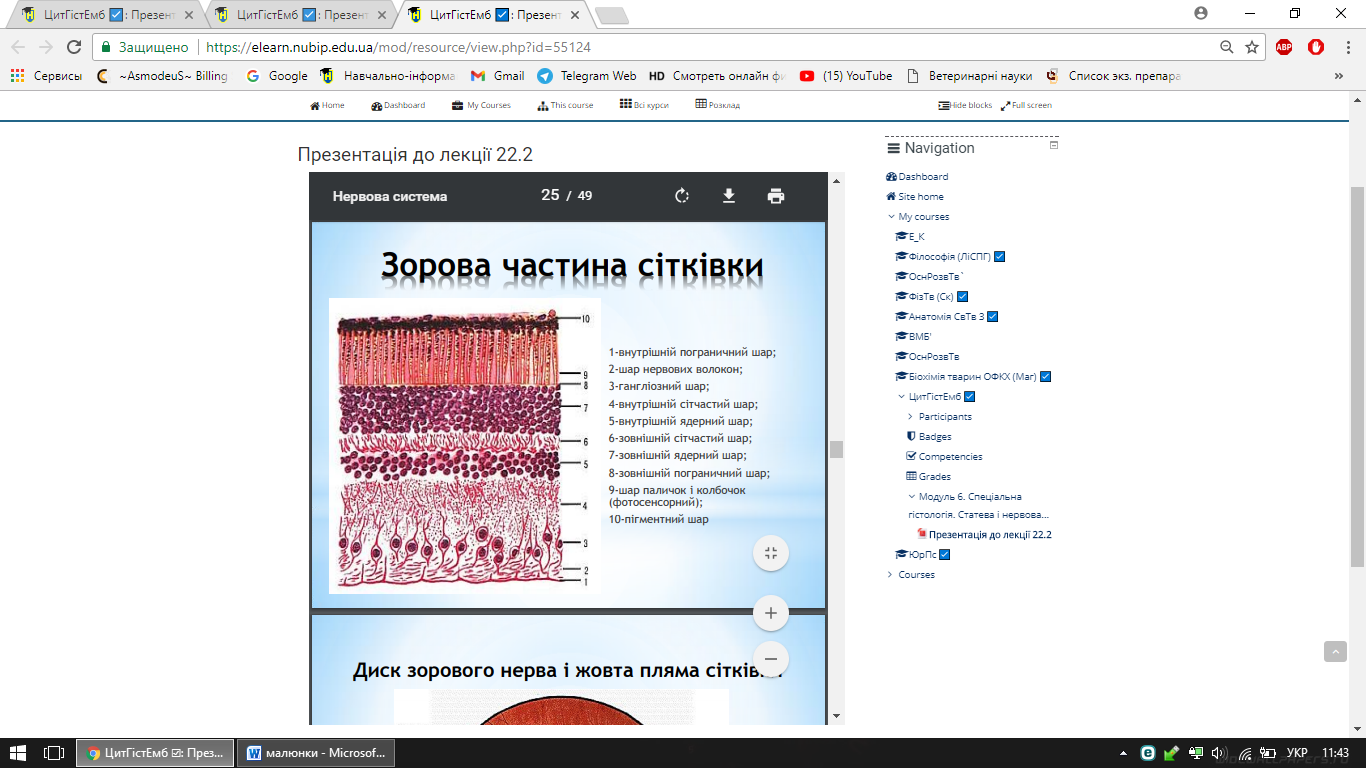Click the PDF viewer vertical scrollbar thumb
This screenshot has width=1366, height=768.
tap(837, 449)
